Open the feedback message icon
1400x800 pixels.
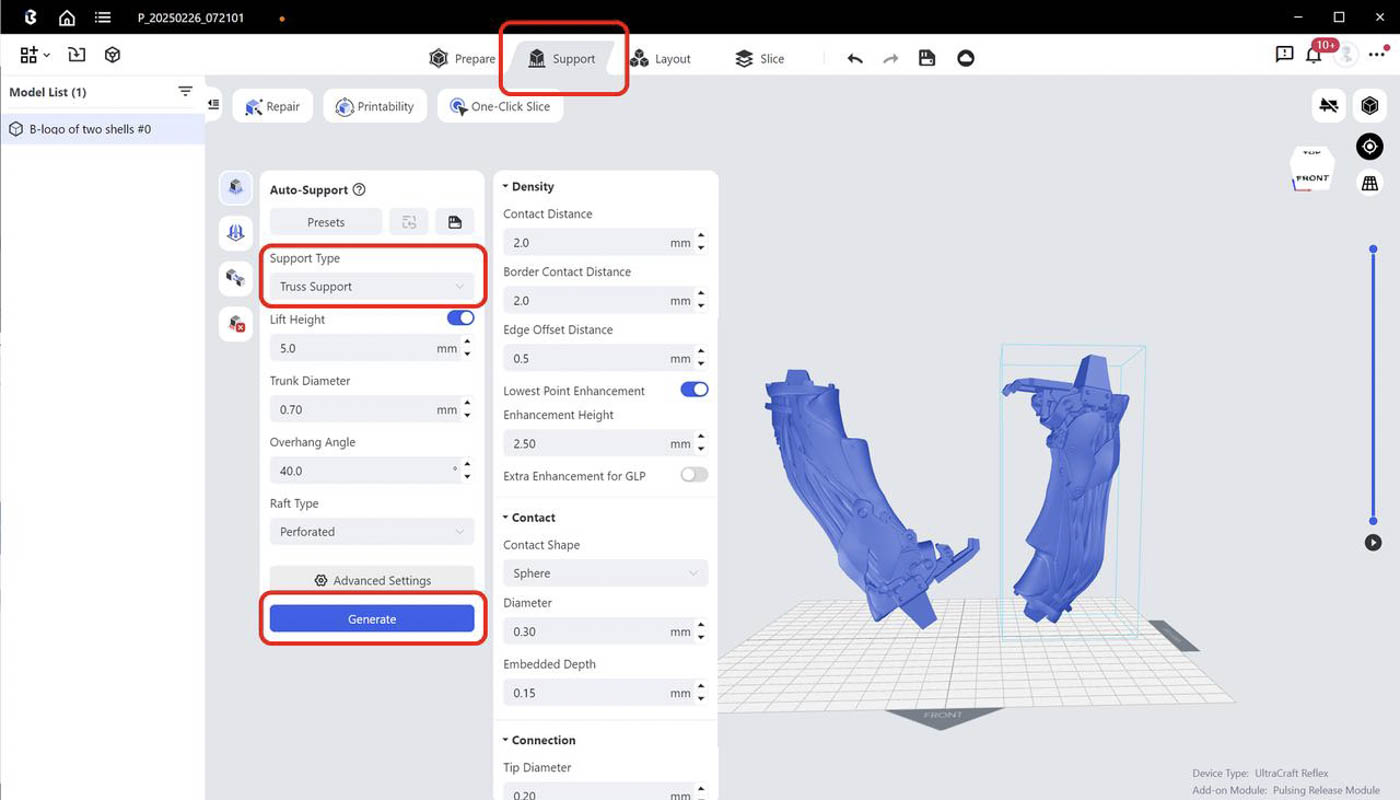(1285, 54)
